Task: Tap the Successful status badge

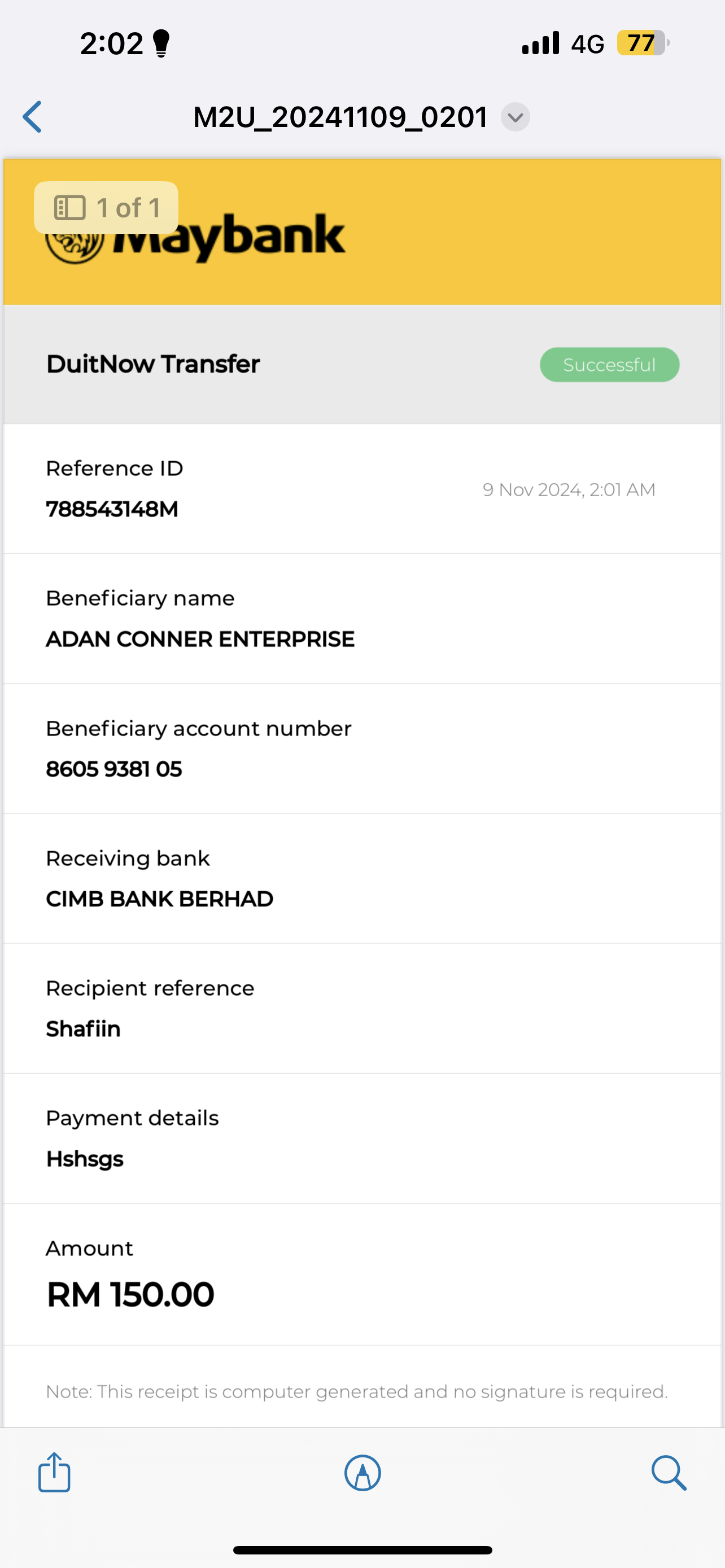Action: pyautogui.click(x=609, y=365)
